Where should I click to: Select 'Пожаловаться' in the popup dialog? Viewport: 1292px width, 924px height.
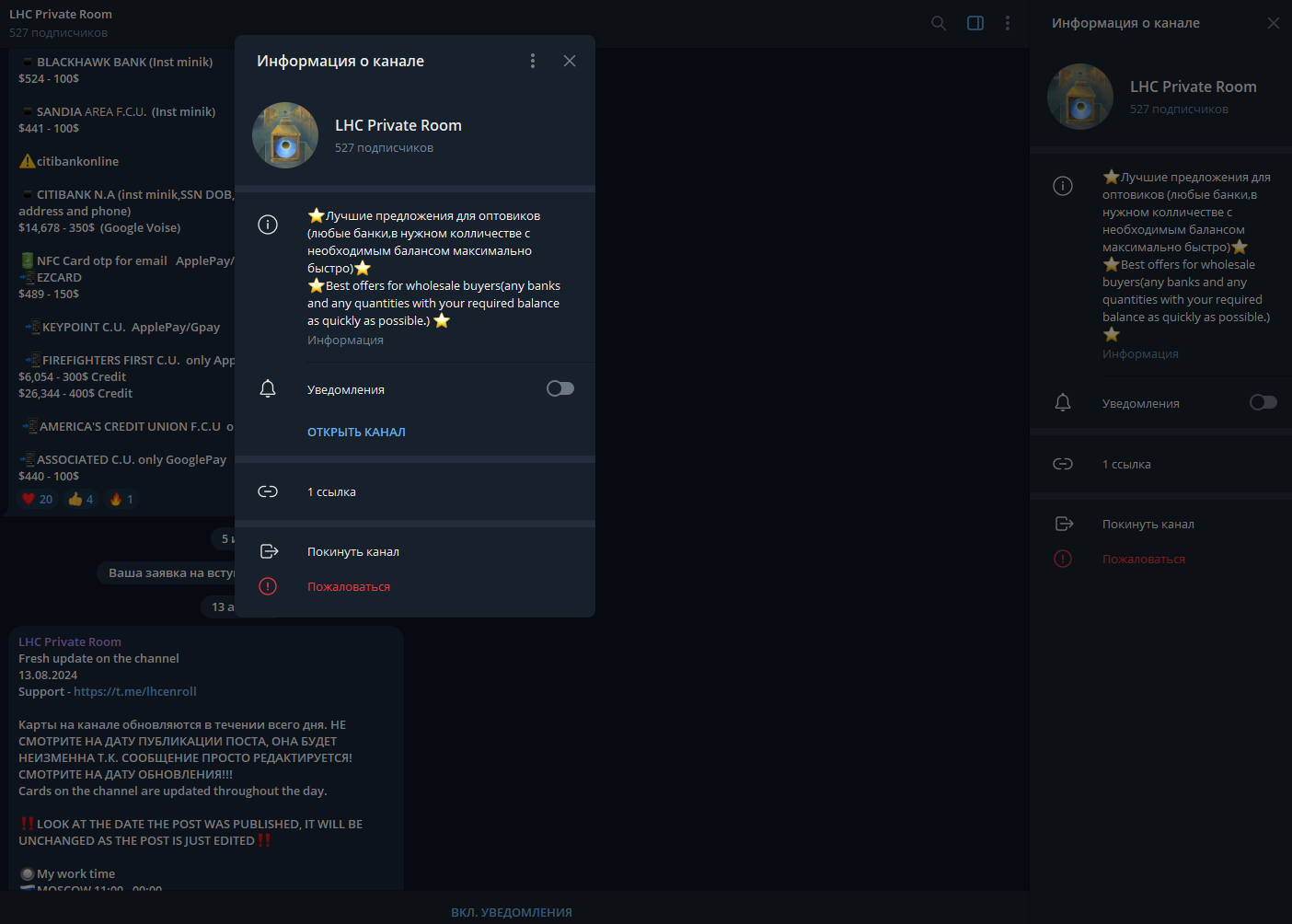349,586
